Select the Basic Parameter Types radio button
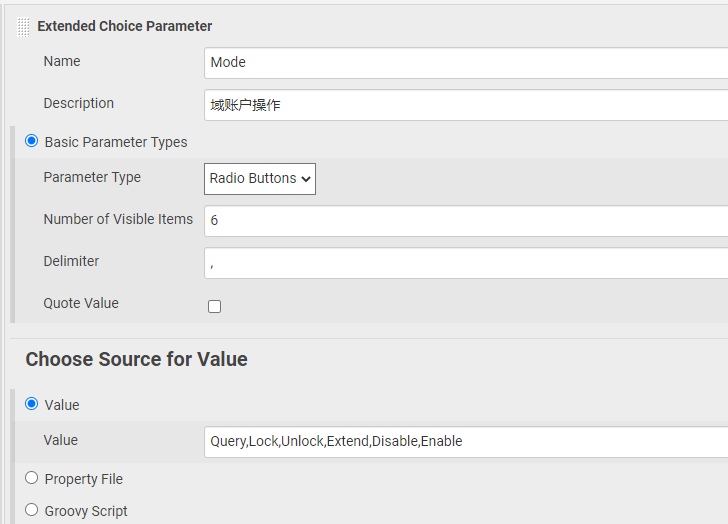Screen dimensions: 728x524 point(32,141)
